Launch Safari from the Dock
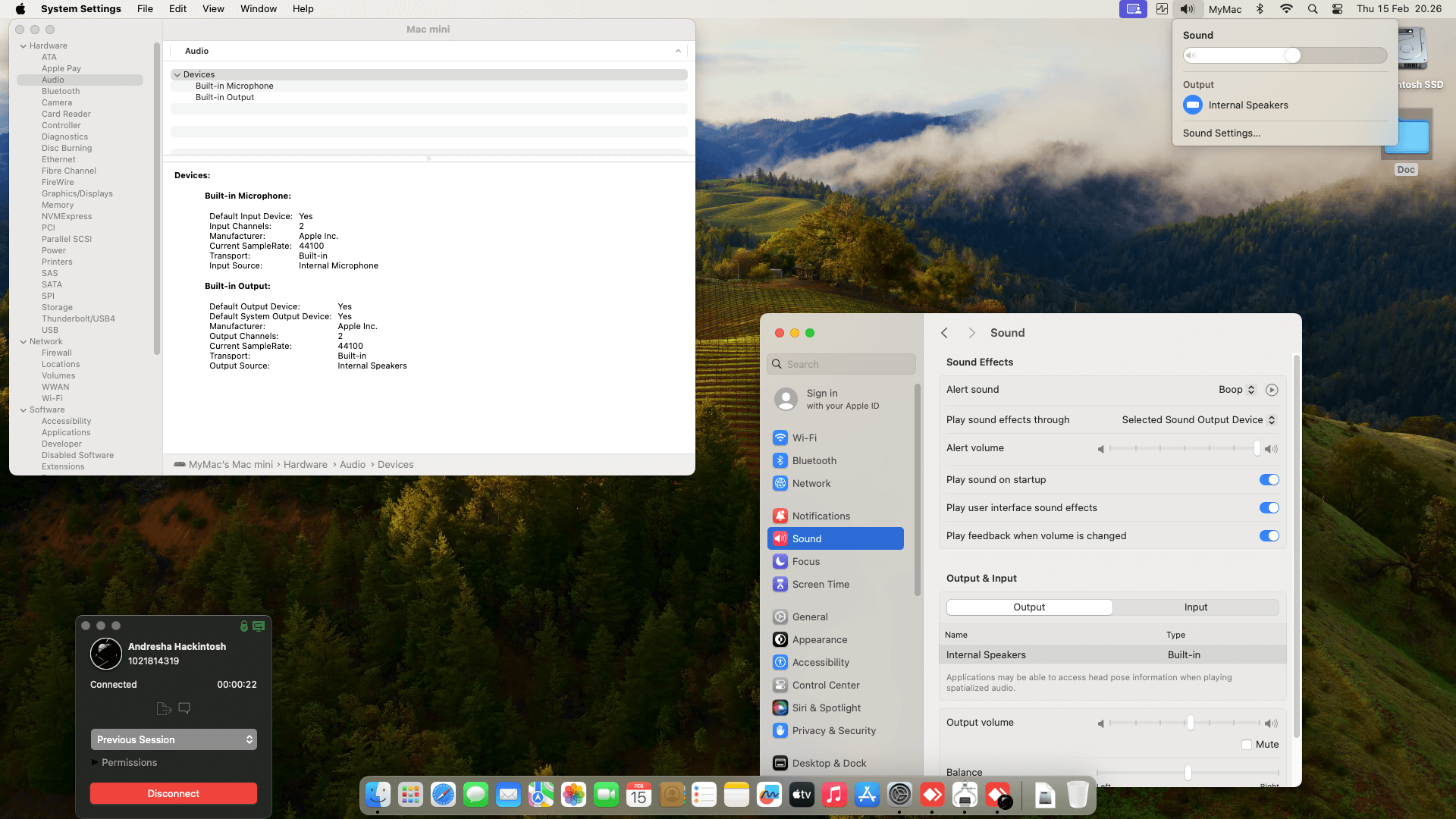 (x=443, y=795)
